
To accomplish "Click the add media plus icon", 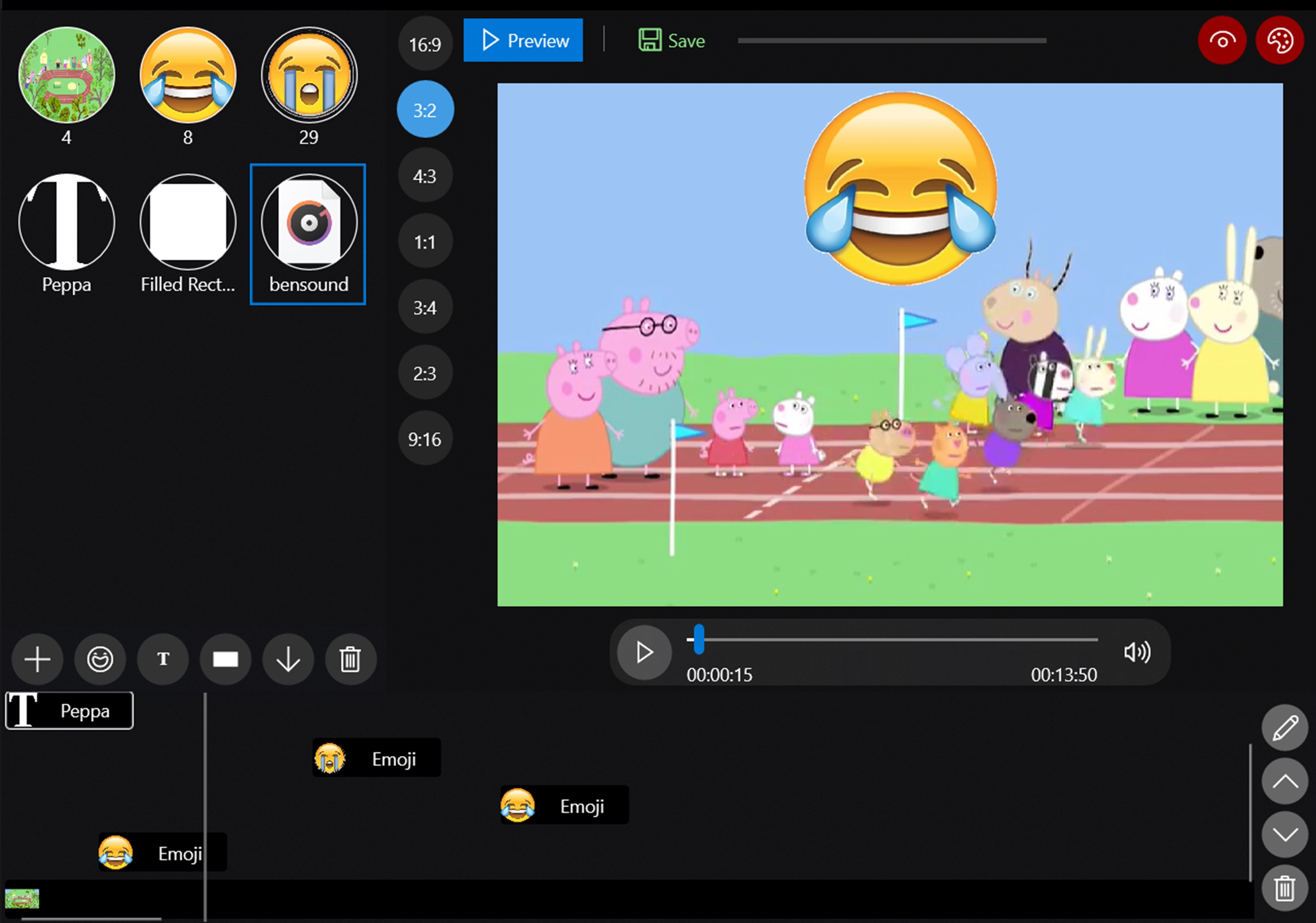I will click(37, 659).
